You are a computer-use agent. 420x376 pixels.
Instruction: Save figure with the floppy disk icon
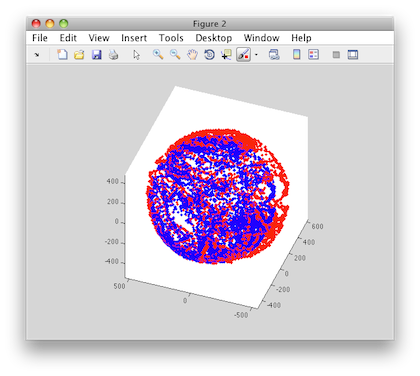pos(97,55)
